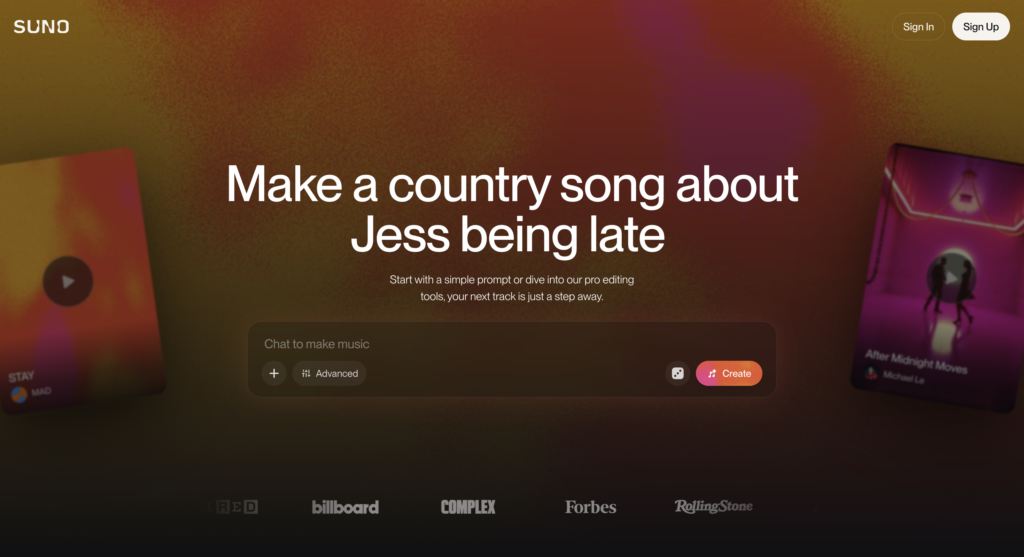
Task: Click the Sign In button
Action: point(918,27)
